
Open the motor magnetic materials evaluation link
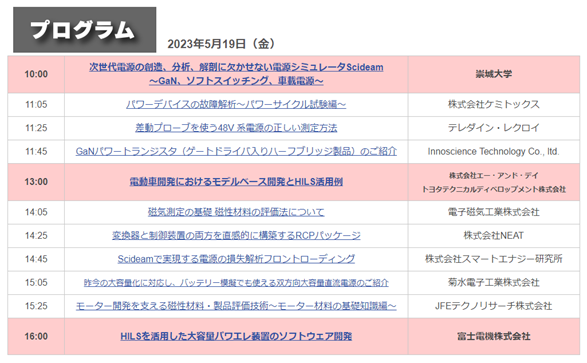[x=236, y=306]
